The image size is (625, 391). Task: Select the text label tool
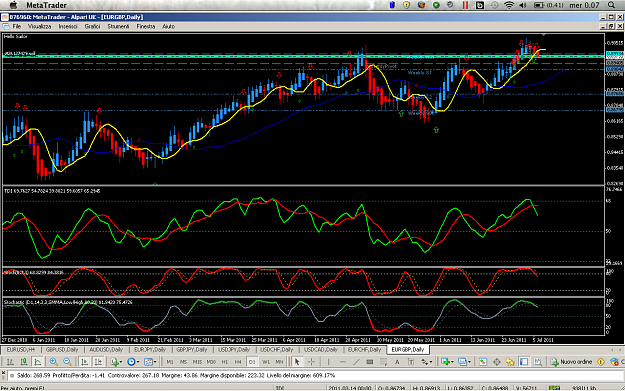pos(411,362)
